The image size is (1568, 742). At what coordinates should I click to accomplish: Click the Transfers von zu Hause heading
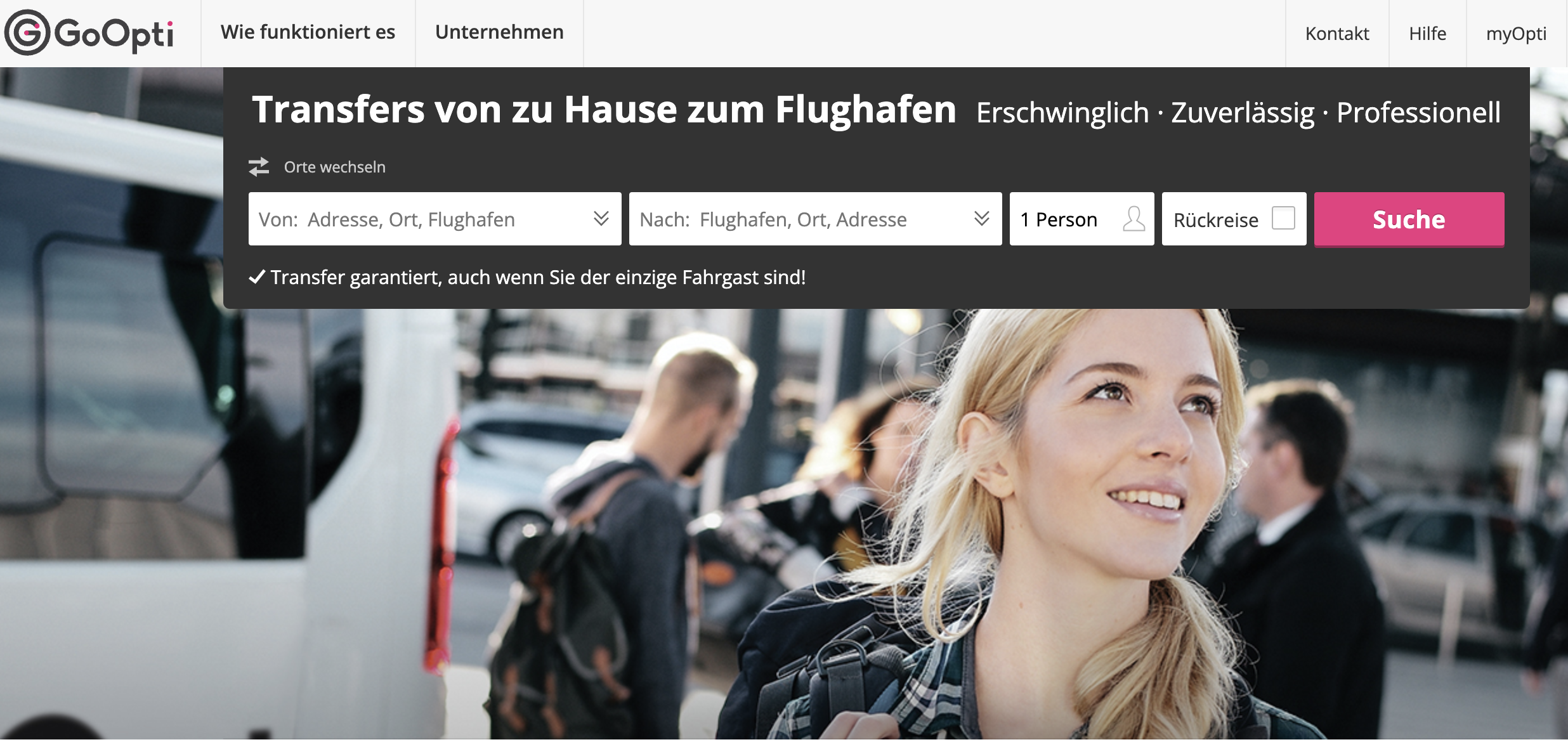pyautogui.click(x=604, y=110)
